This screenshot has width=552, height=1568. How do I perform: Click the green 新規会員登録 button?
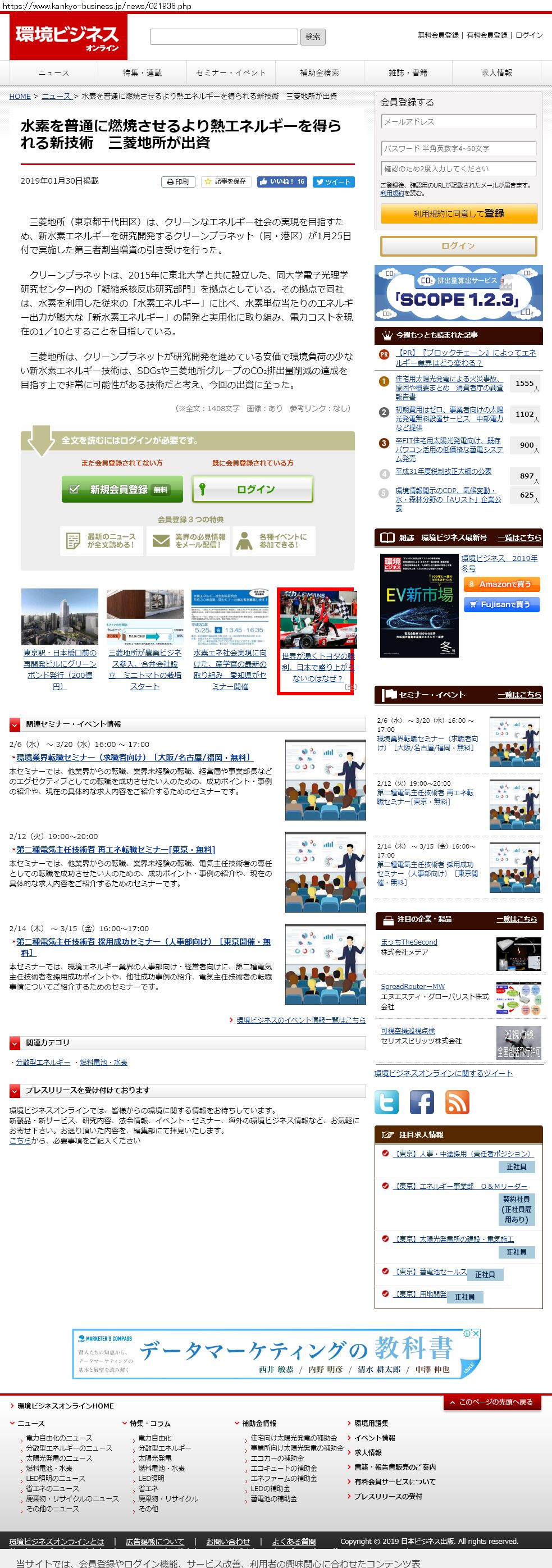122,489
